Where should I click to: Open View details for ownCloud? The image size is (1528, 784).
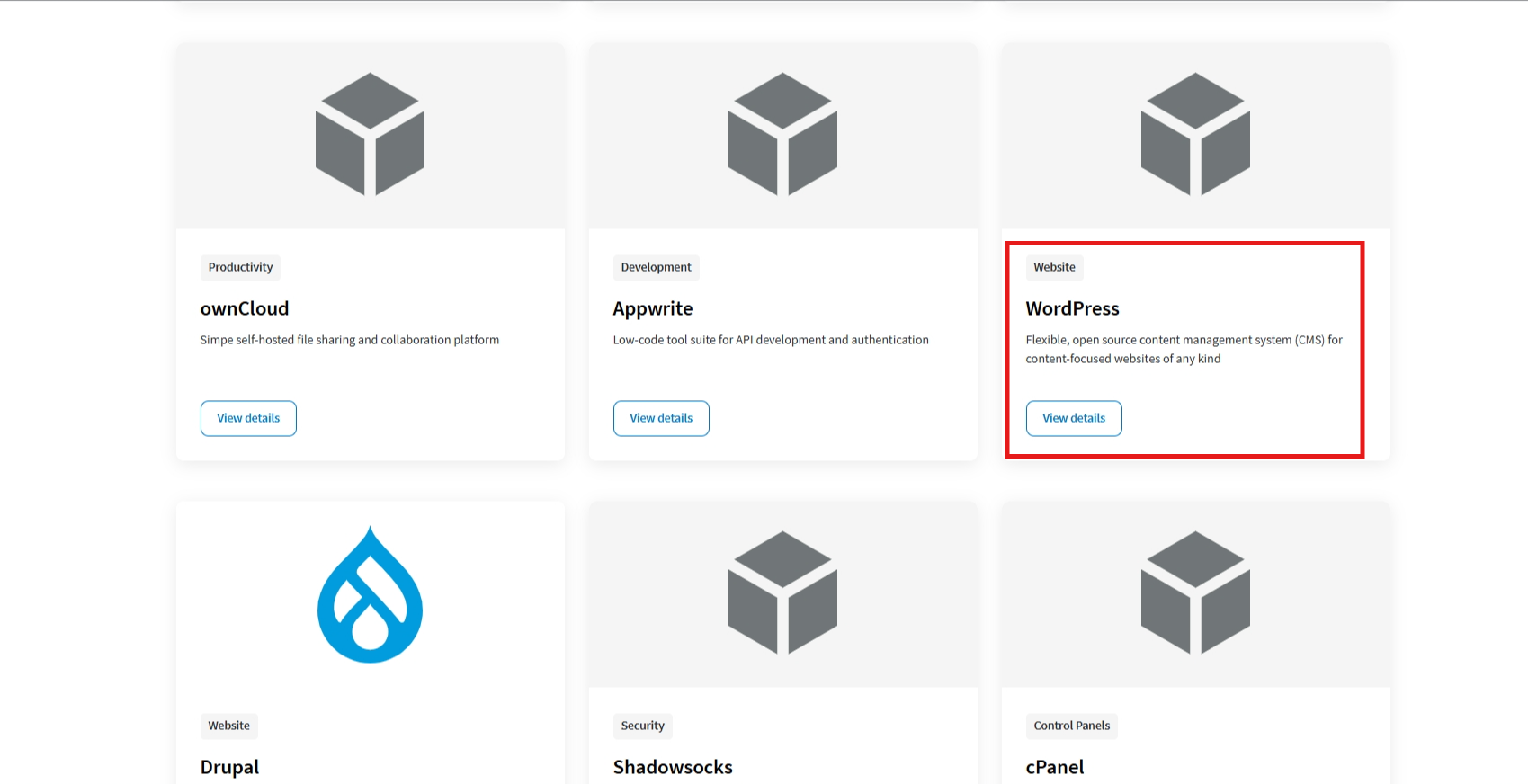248,418
